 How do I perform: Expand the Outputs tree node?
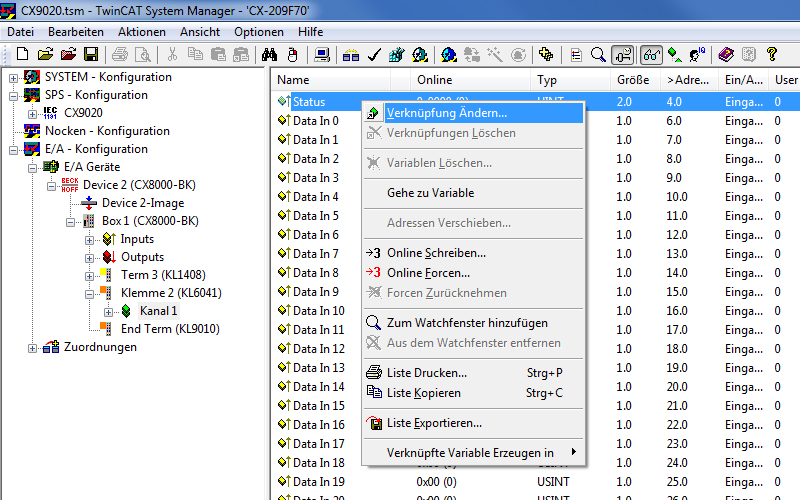coord(89,258)
